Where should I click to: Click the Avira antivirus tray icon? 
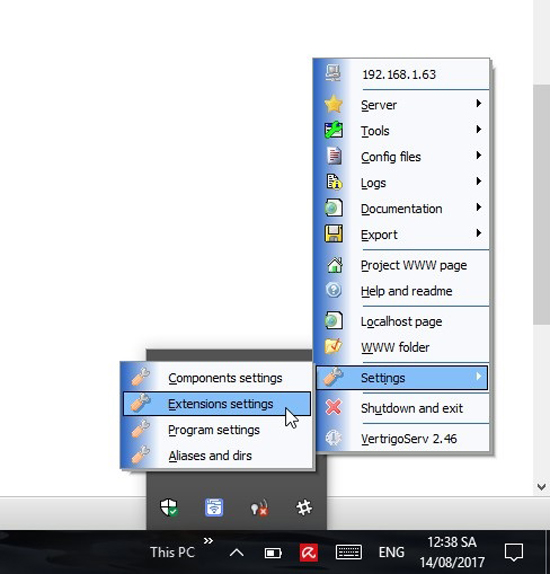pyautogui.click(x=309, y=552)
